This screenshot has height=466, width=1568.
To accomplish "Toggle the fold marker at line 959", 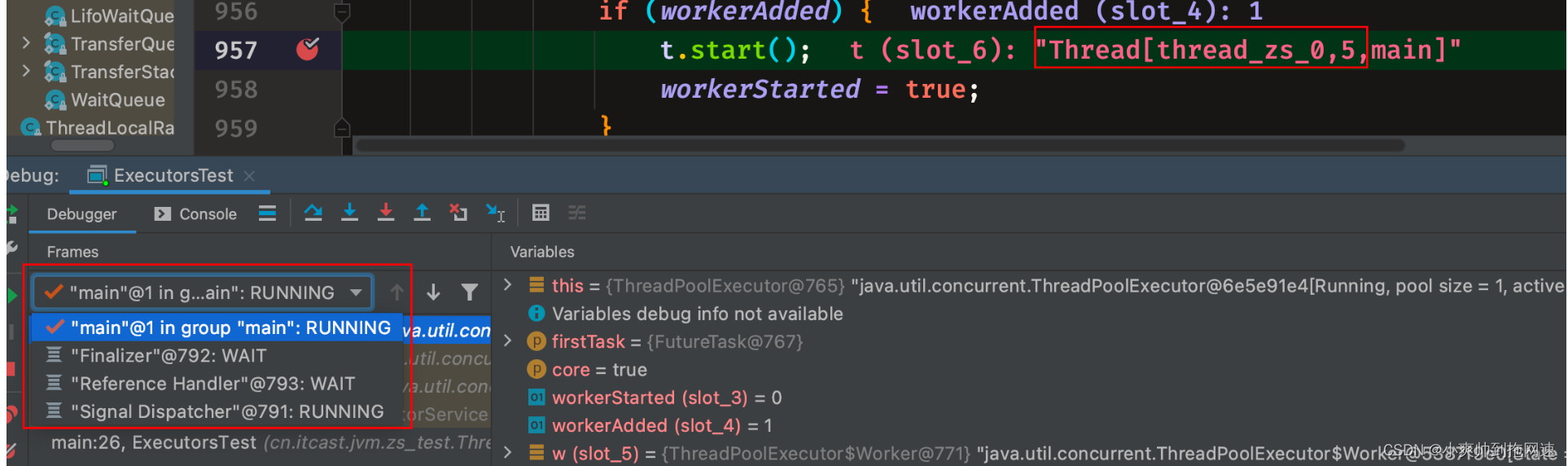I will pyautogui.click(x=343, y=128).
